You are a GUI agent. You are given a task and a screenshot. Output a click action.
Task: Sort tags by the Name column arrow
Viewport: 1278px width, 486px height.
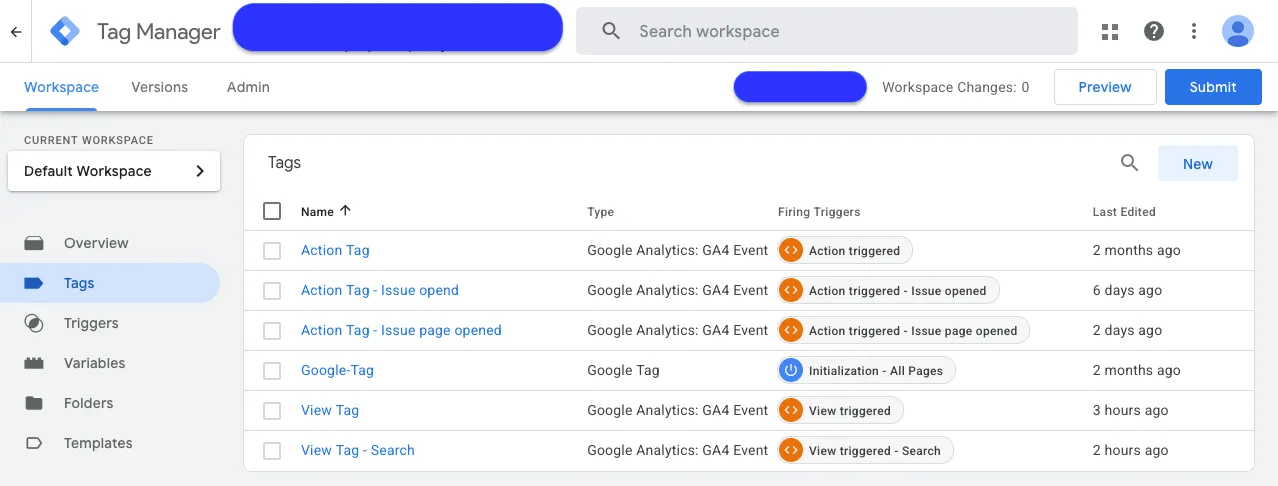(x=346, y=211)
